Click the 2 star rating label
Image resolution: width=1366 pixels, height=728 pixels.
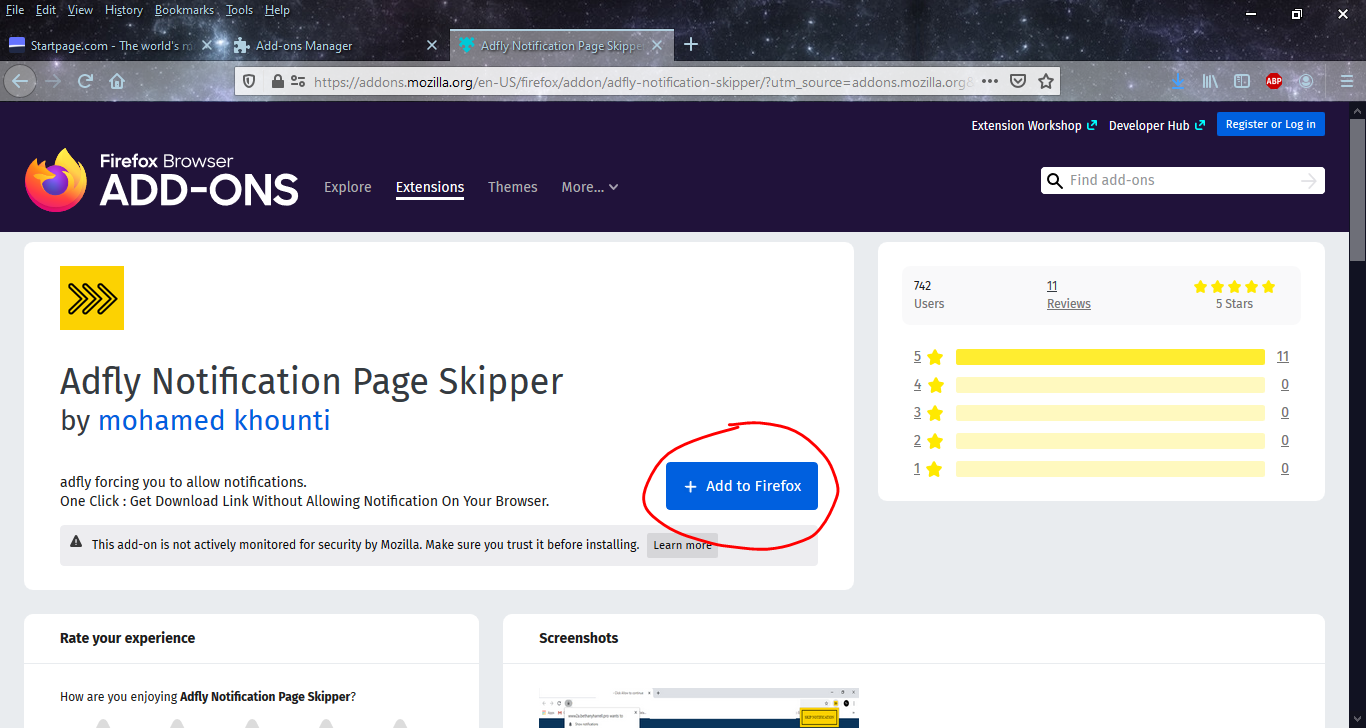click(928, 441)
